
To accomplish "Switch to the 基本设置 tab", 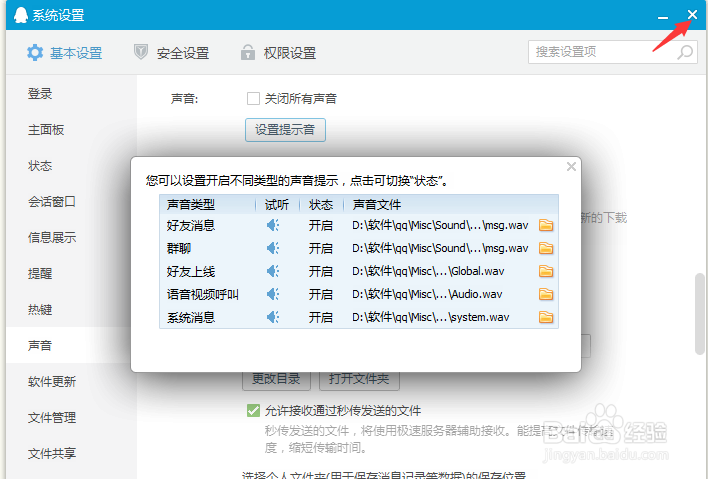I will [x=65, y=53].
